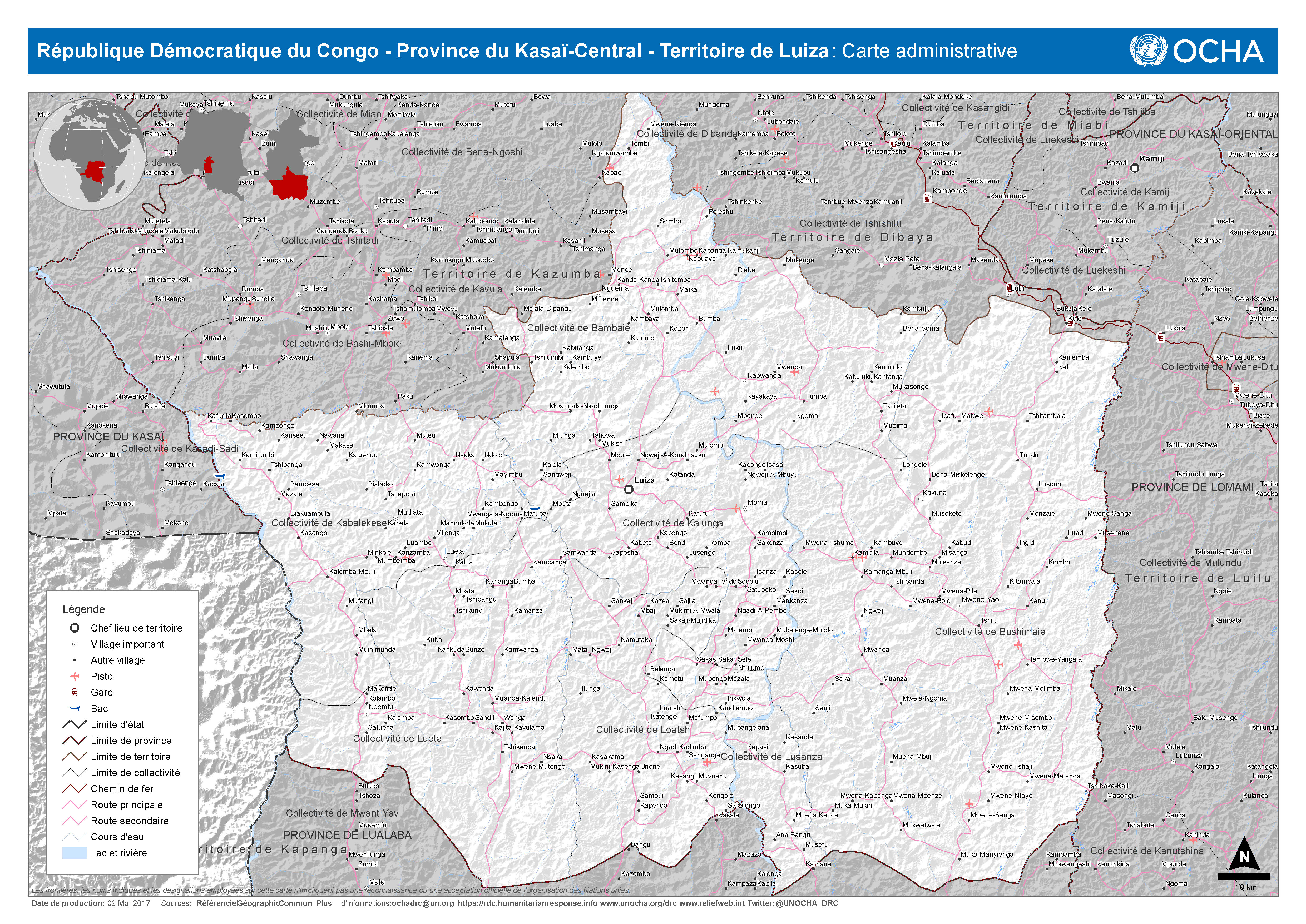Open the rdc.humanitarianresponse.info link

point(527,903)
